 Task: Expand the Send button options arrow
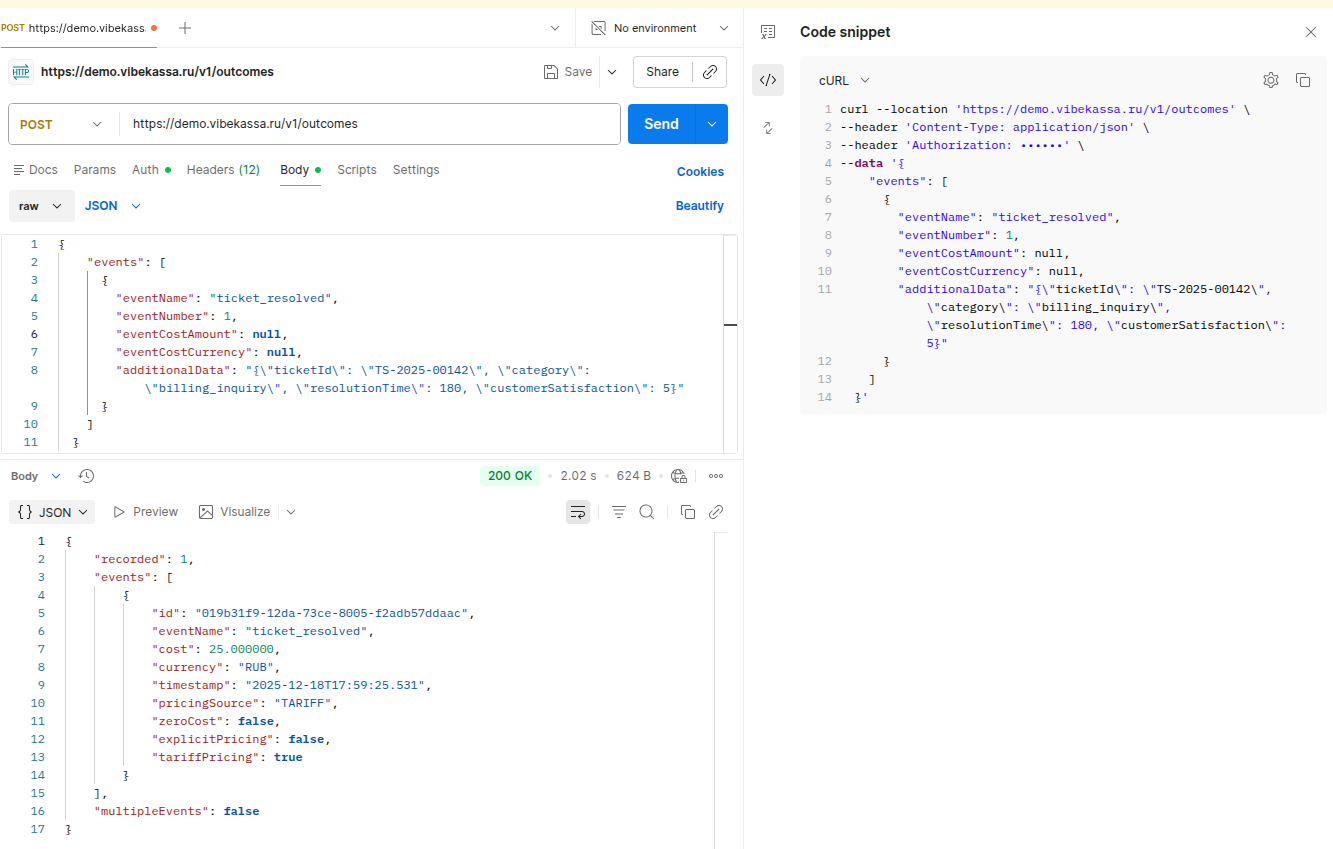[711, 124]
